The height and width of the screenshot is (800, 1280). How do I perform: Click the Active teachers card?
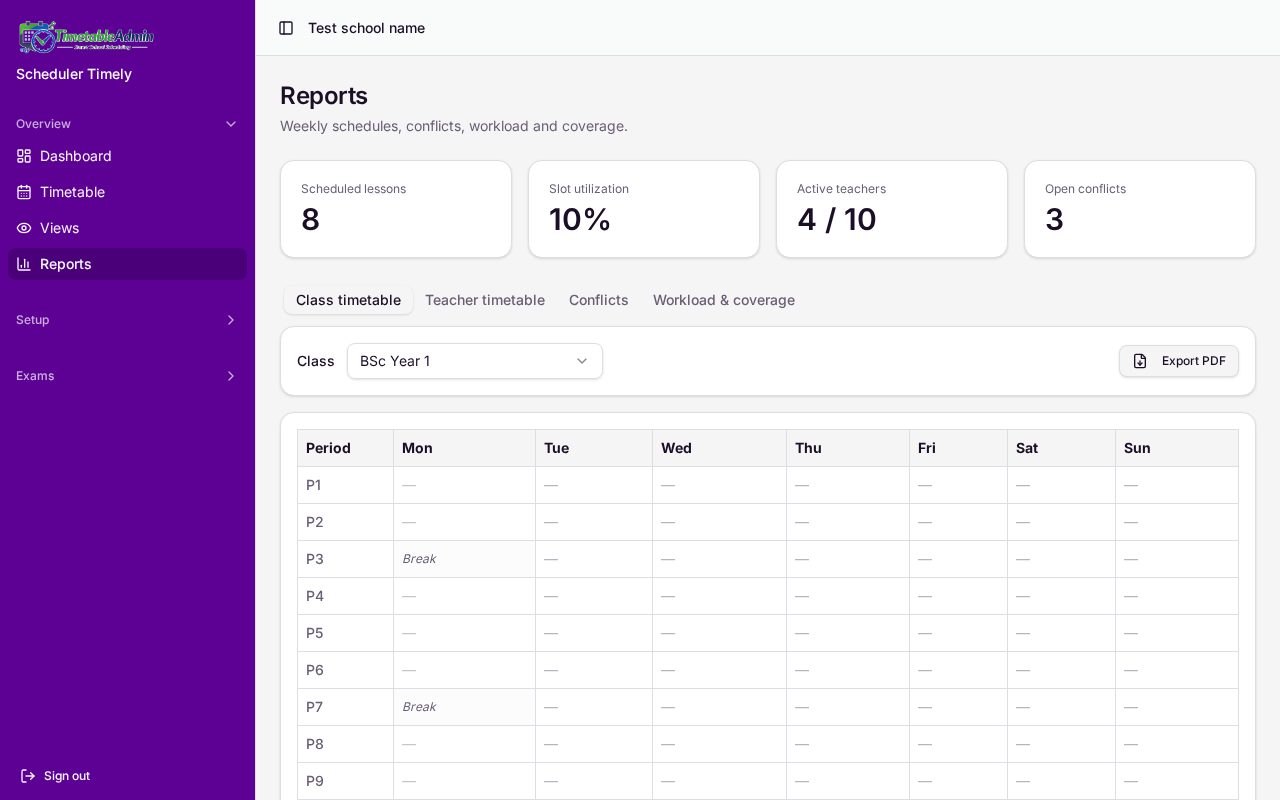tap(892, 209)
